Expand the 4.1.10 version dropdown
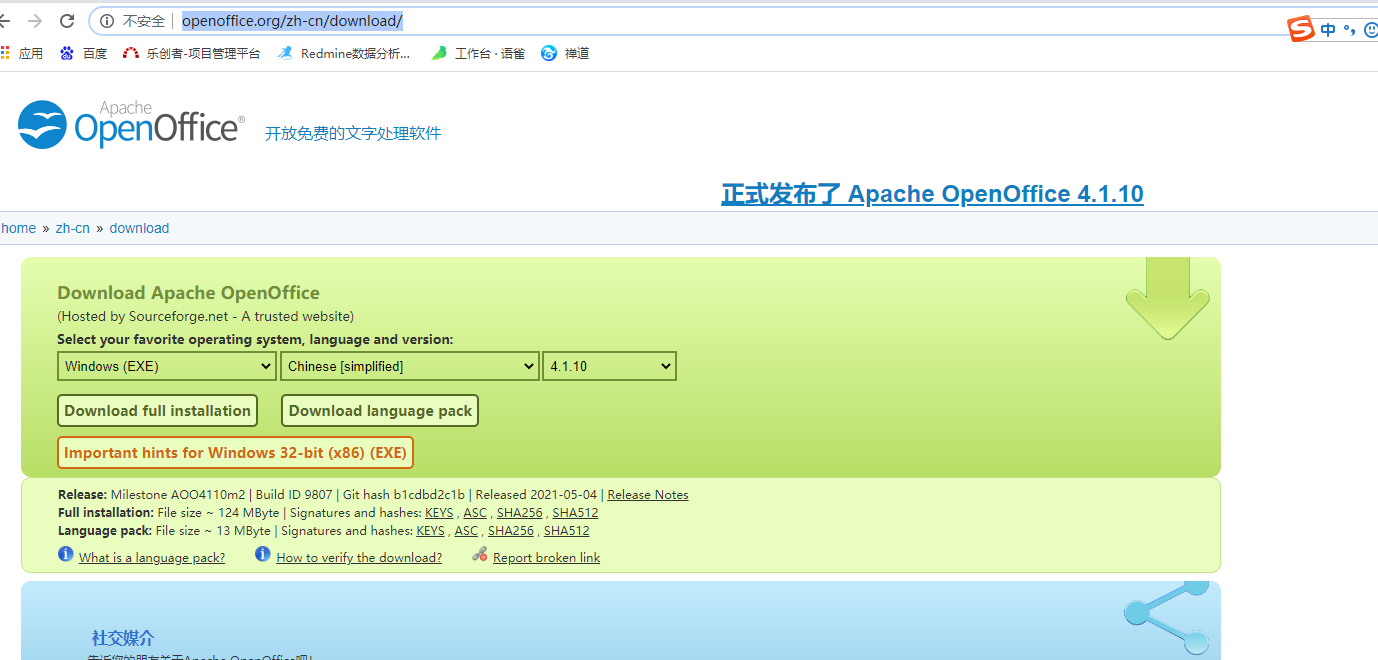The height and width of the screenshot is (660, 1378). [x=609, y=366]
